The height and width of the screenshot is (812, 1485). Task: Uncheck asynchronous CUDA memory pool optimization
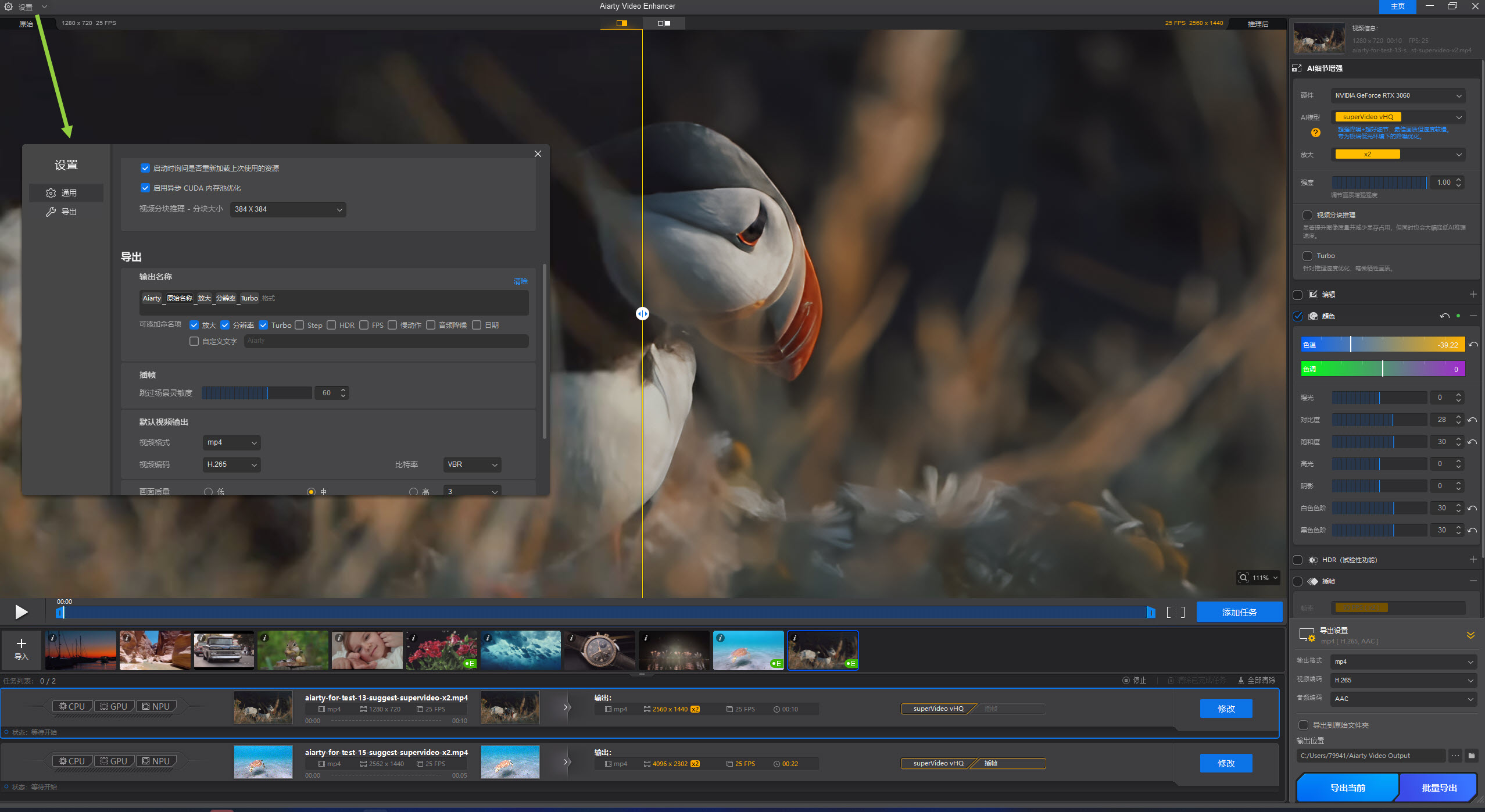coord(145,188)
